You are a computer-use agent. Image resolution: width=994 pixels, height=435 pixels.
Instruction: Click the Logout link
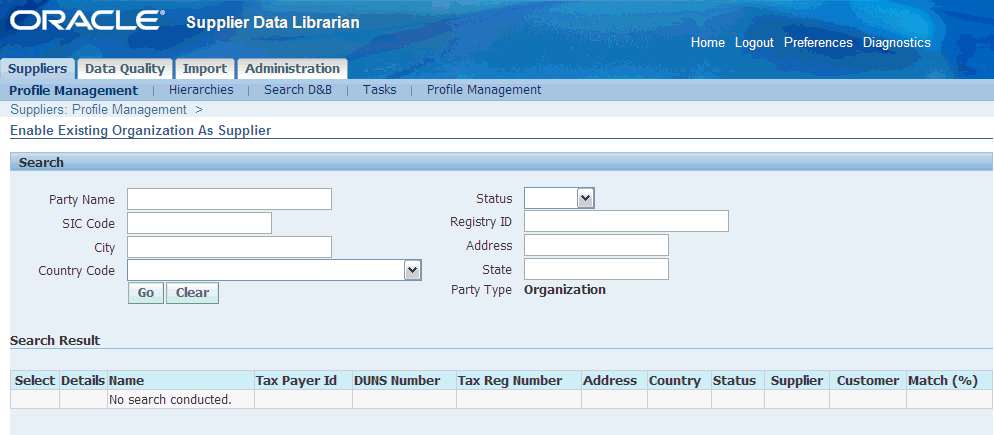tap(754, 42)
